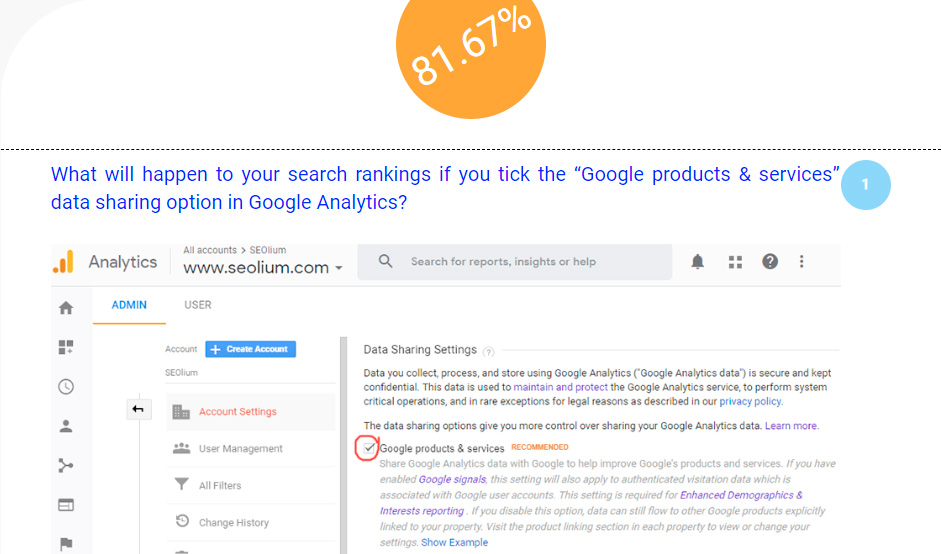
Task: Open Realtime clock icon in sidebar
Action: click(x=66, y=387)
